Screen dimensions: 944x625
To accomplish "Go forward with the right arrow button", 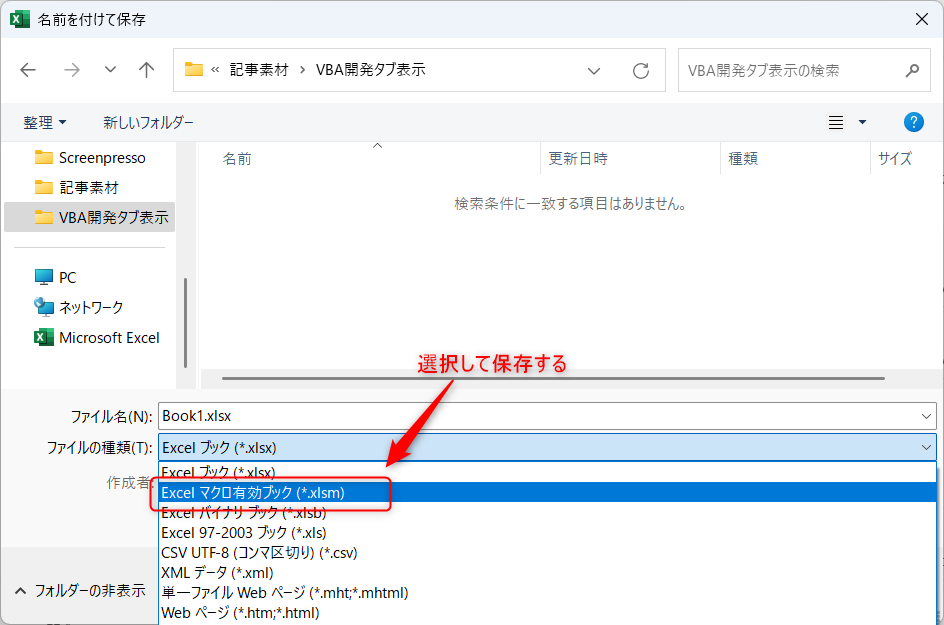I will point(72,70).
